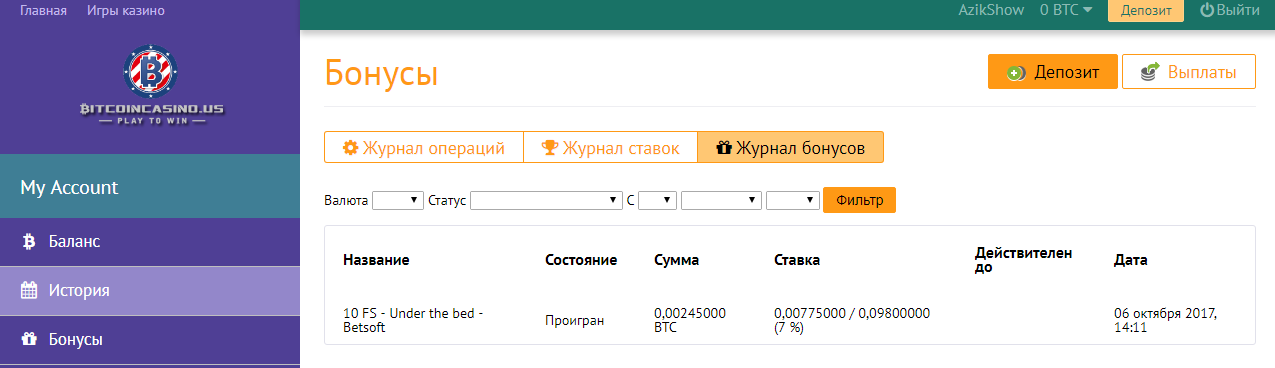
Task: Click the AzikShow username
Action: [992, 11]
